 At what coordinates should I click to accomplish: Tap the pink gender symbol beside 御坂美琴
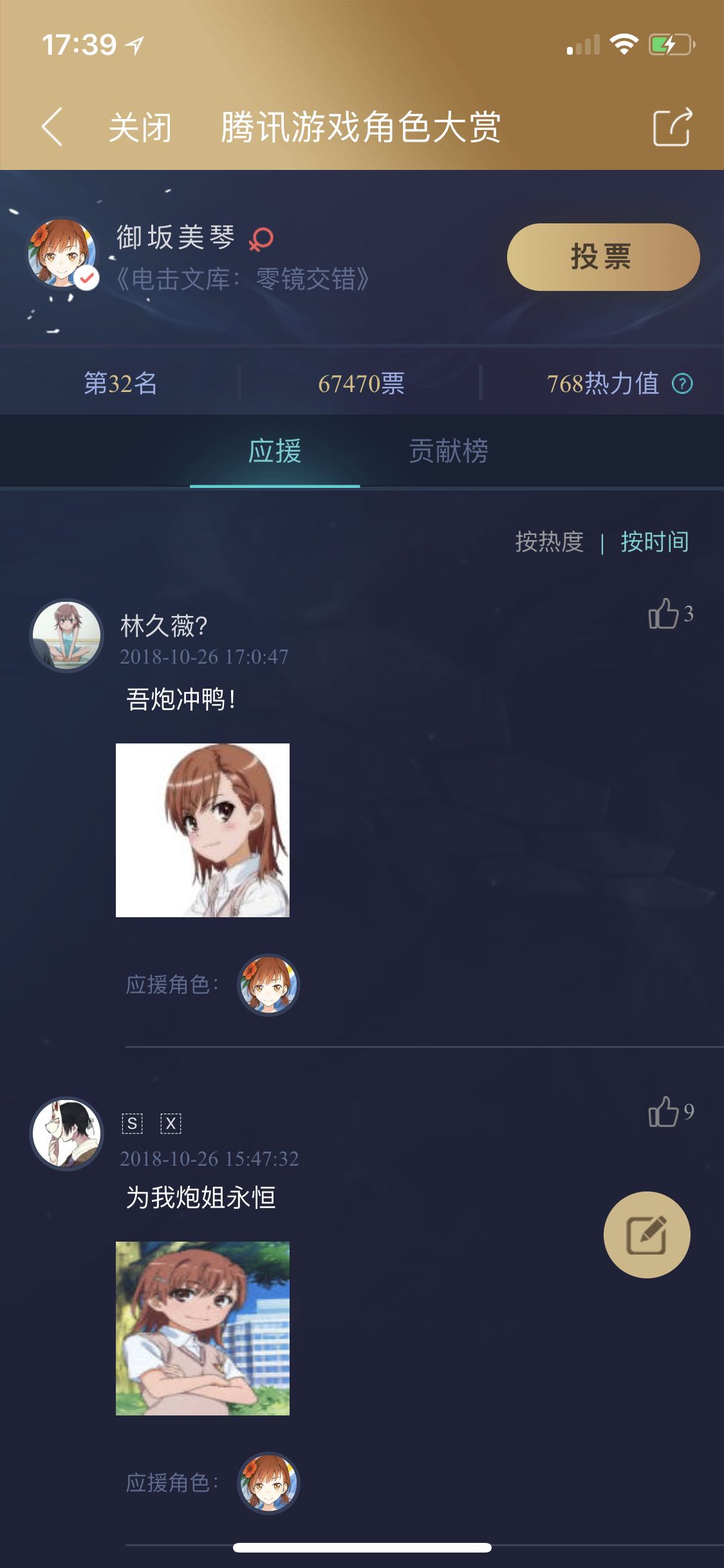tap(261, 239)
